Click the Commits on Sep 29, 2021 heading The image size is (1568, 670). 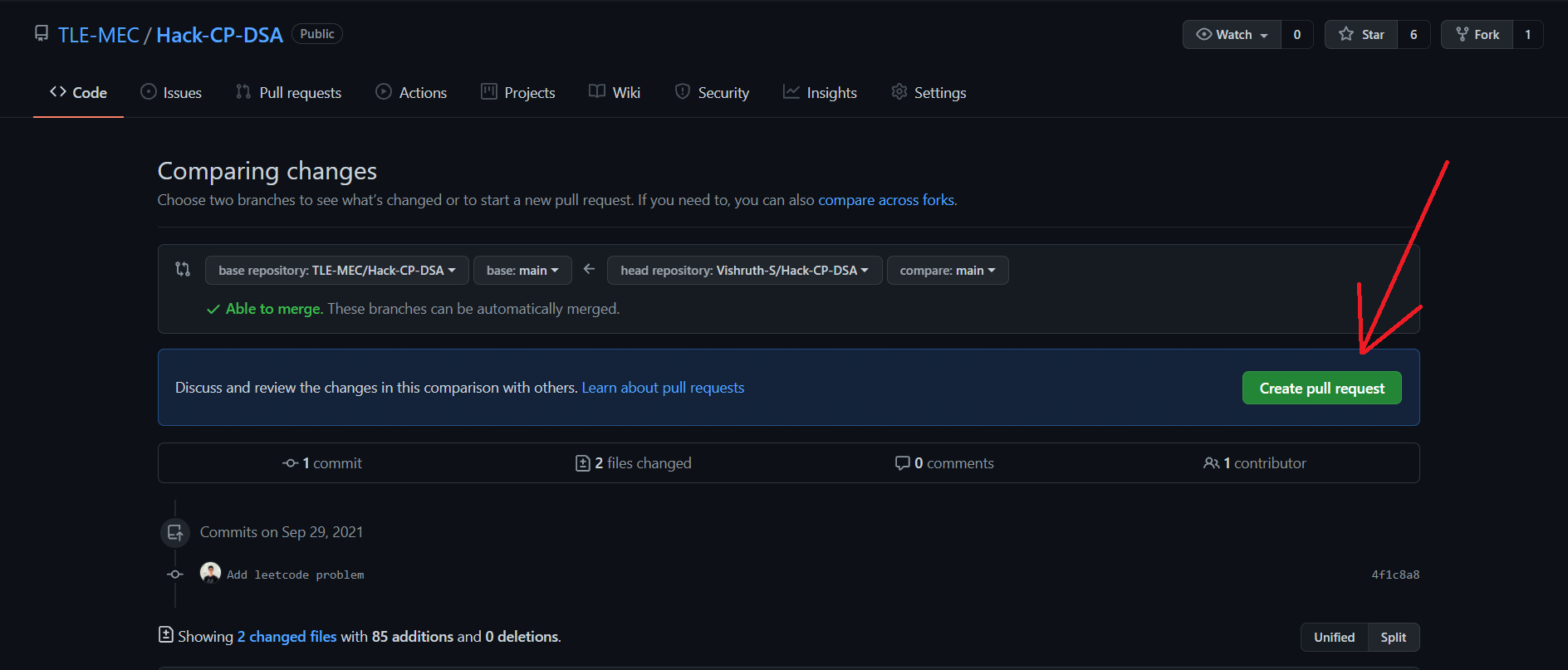click(x=282, y=532)
